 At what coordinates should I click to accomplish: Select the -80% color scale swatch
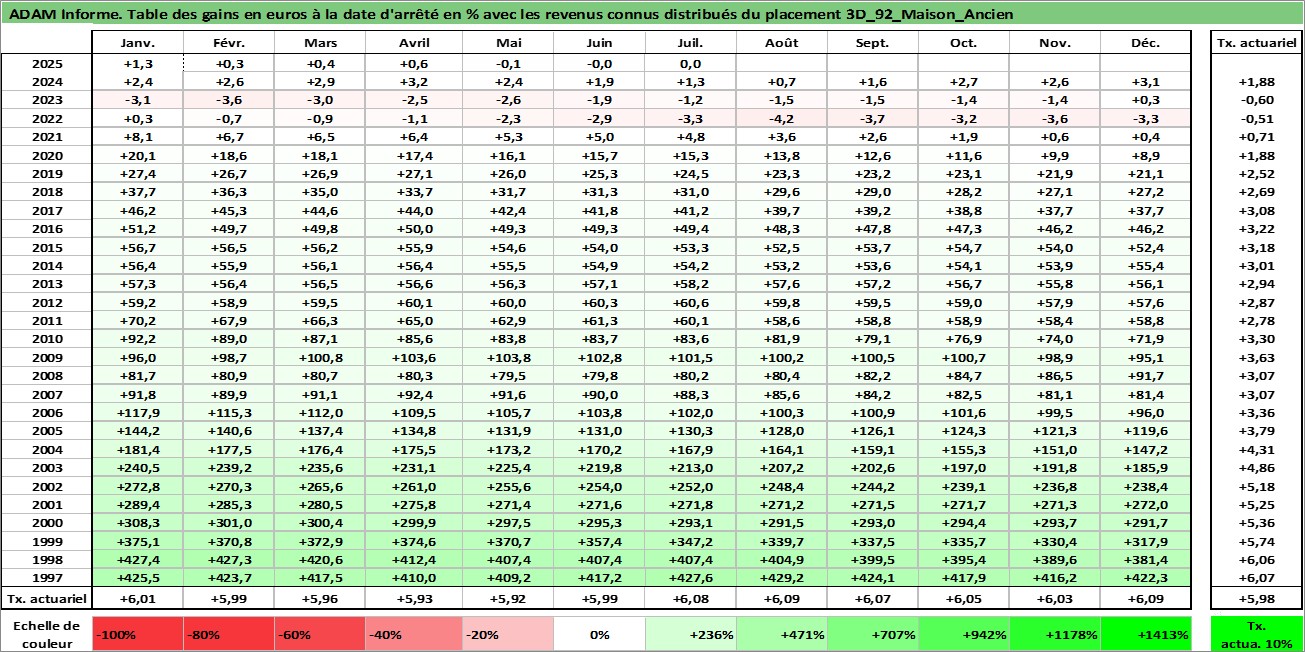point(229,634)
